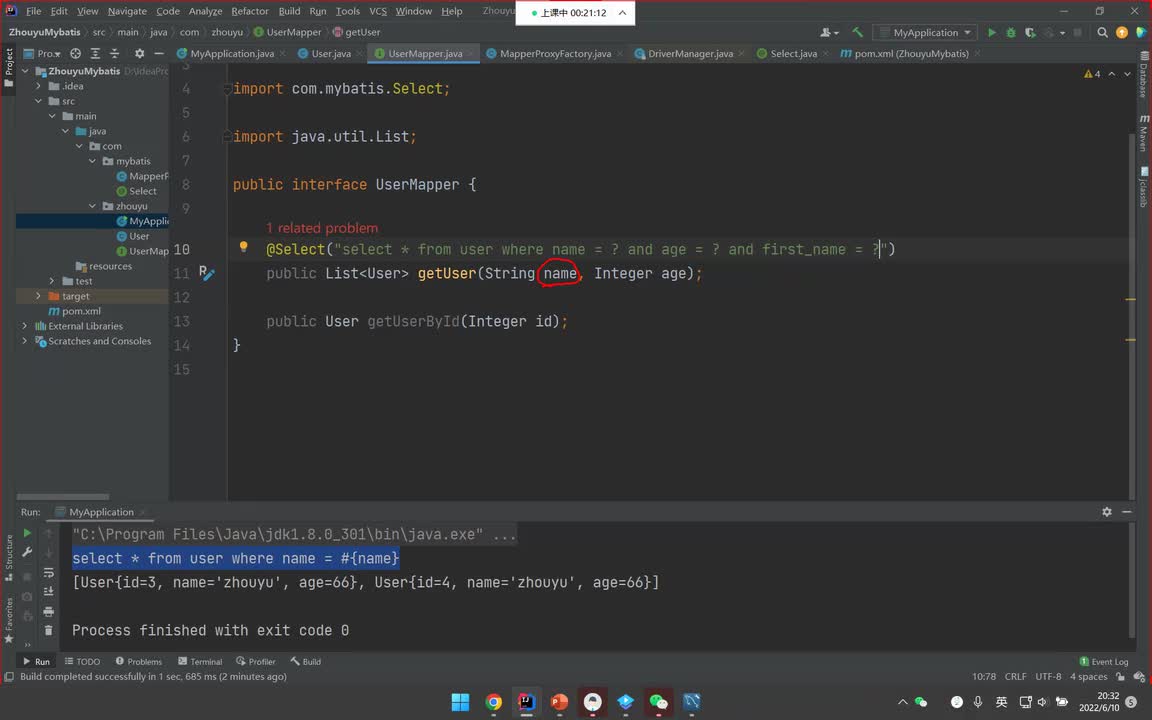Open the Profiler tool window
The height and width of the screenshot is (720, 1152).
(256, 661)
